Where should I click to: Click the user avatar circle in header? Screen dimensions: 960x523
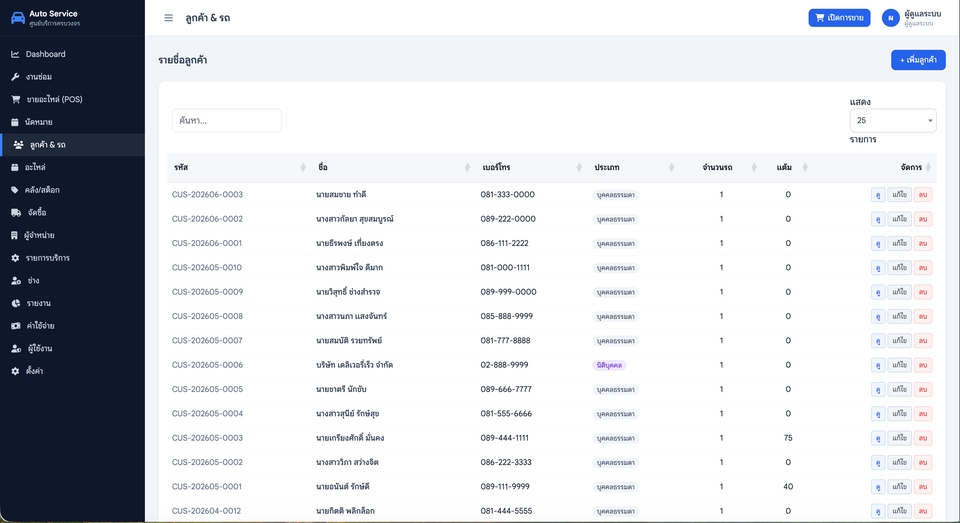tap(890, 18)
